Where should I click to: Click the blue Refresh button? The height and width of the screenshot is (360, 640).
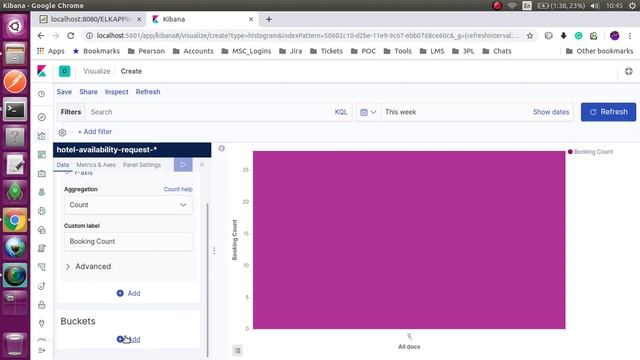[x=608, y=112]
